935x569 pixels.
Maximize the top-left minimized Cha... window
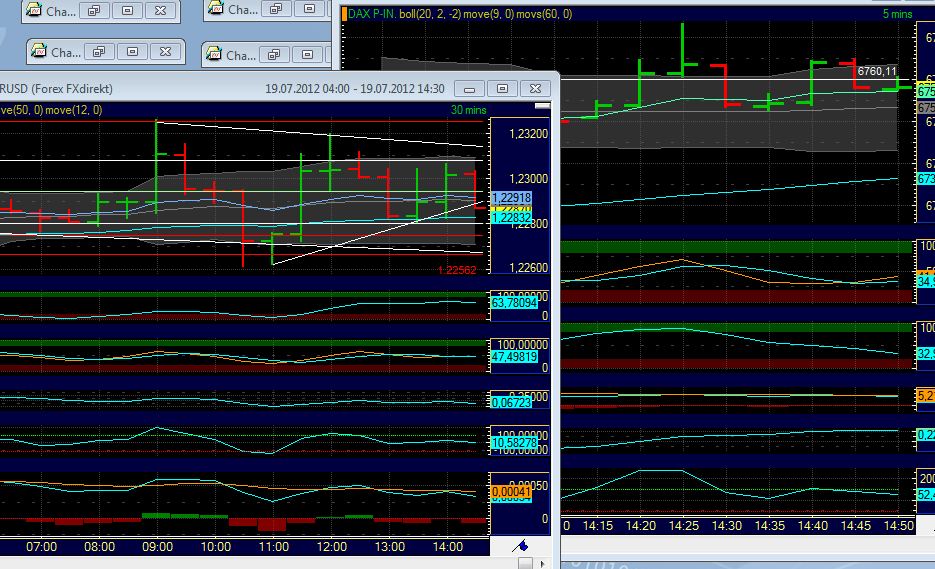click(128, 11)
